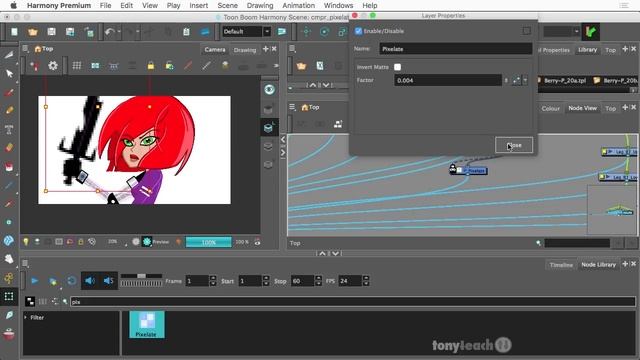Viewport: 640px width, 360px height.
Task: Click the light bulb icon below Camera view
Action: (x=26, y=242)
